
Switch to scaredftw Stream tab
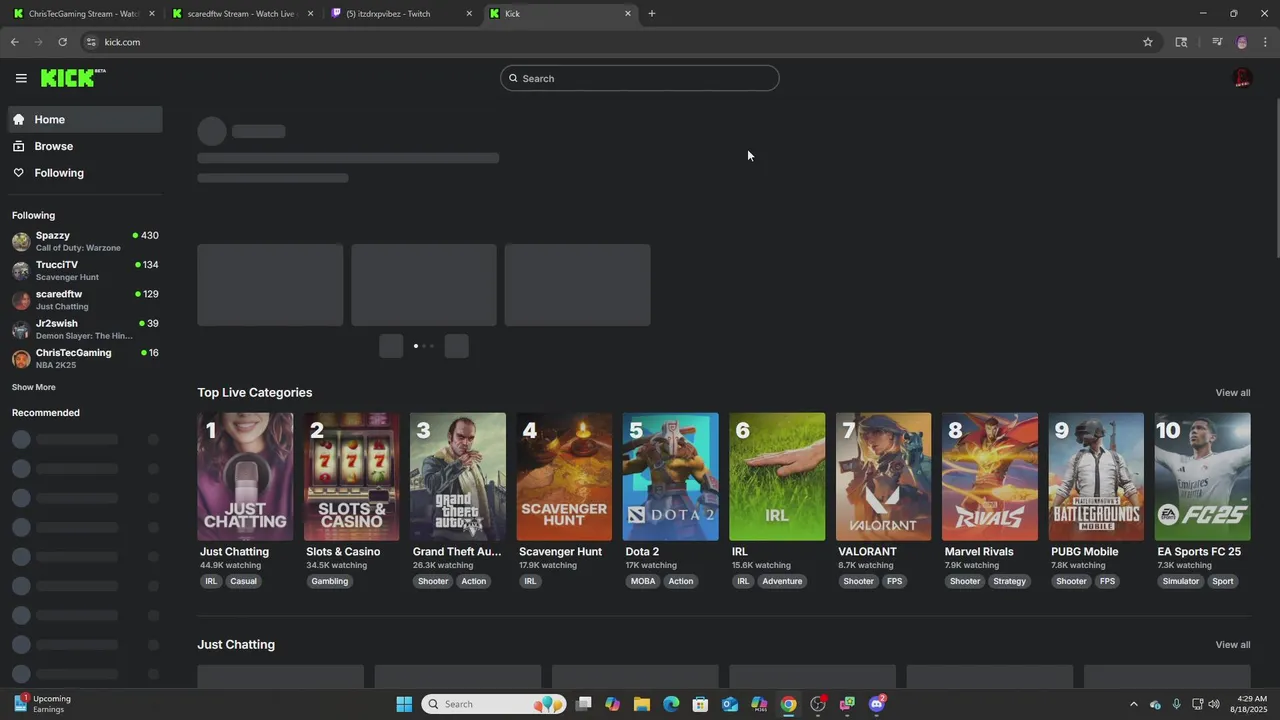tap(242, 14)
